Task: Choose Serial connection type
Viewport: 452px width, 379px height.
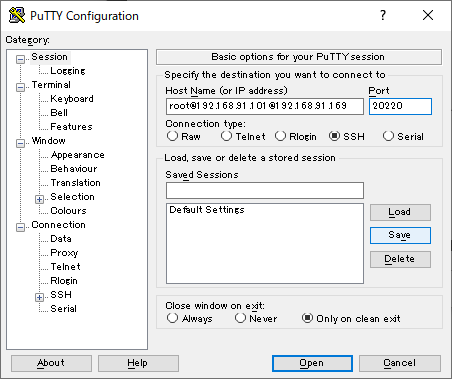Action: tap(388, 136)
